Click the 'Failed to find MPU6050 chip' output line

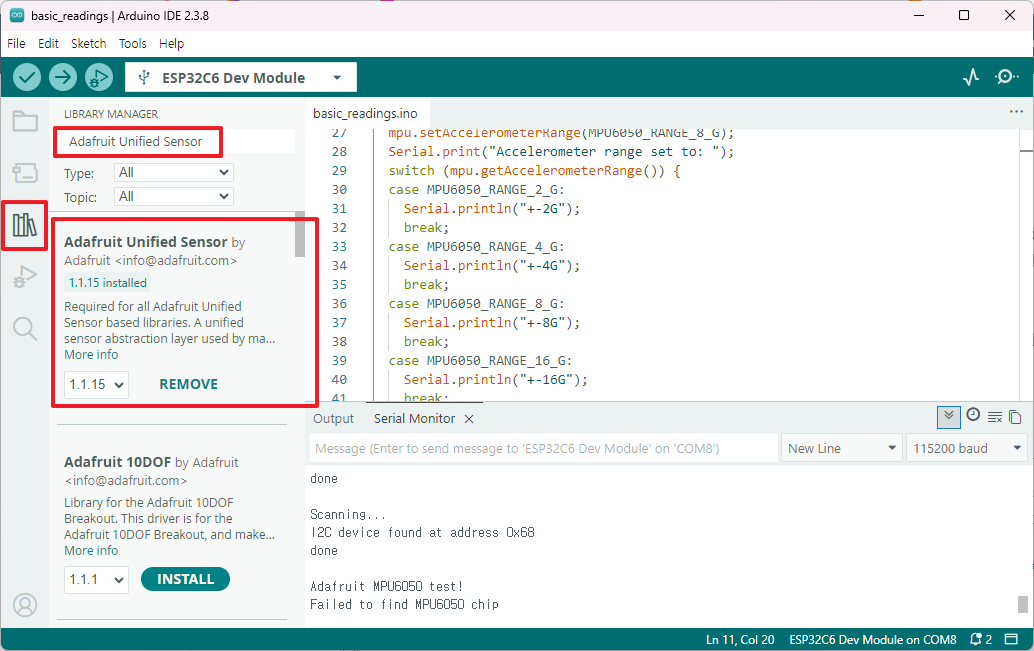(404, 604)
